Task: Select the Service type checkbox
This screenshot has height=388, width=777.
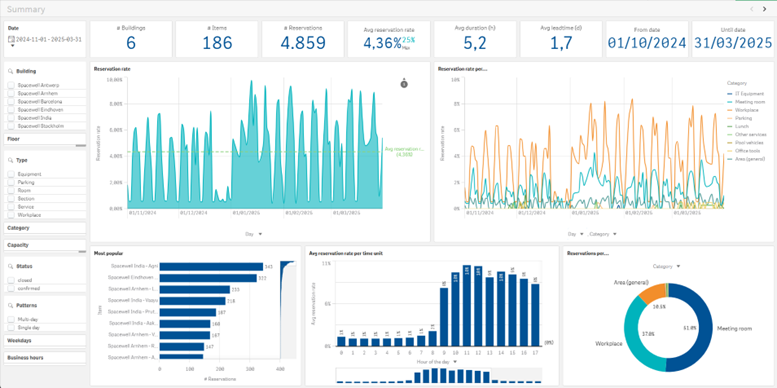Action: 11,207
